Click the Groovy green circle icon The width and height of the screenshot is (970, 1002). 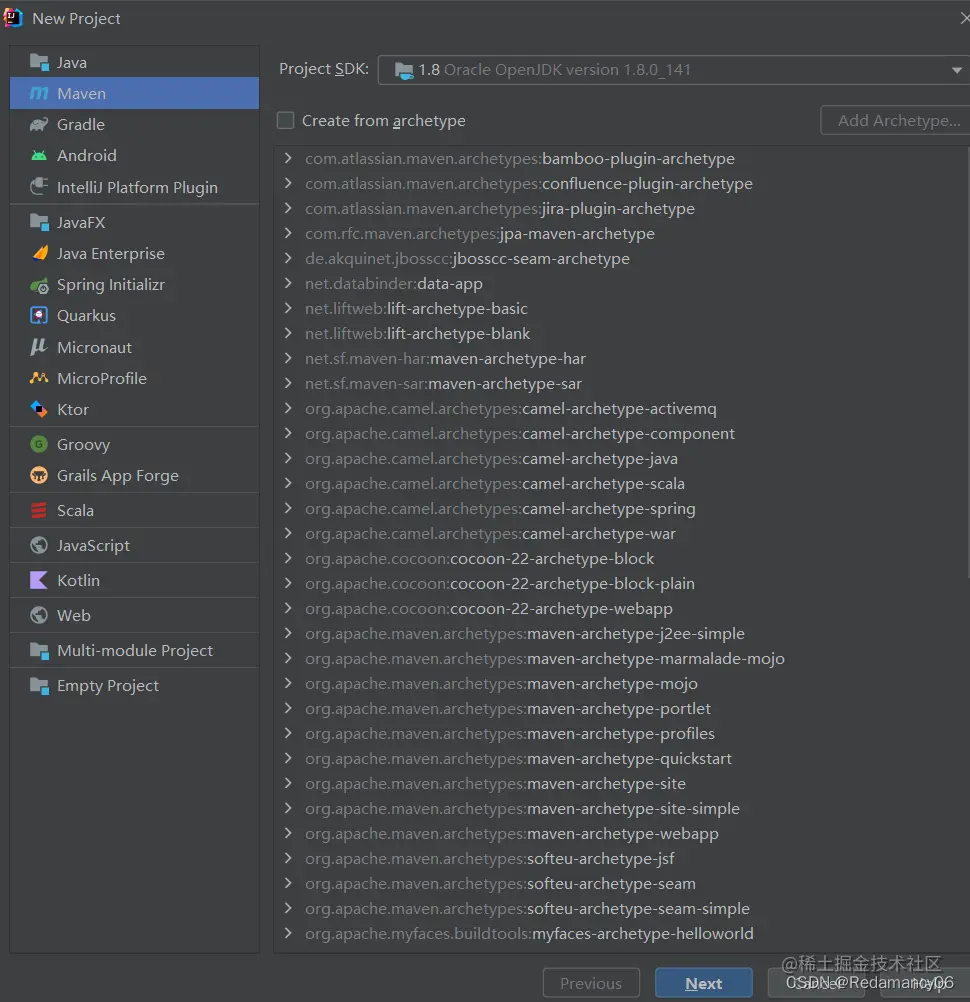39,444
